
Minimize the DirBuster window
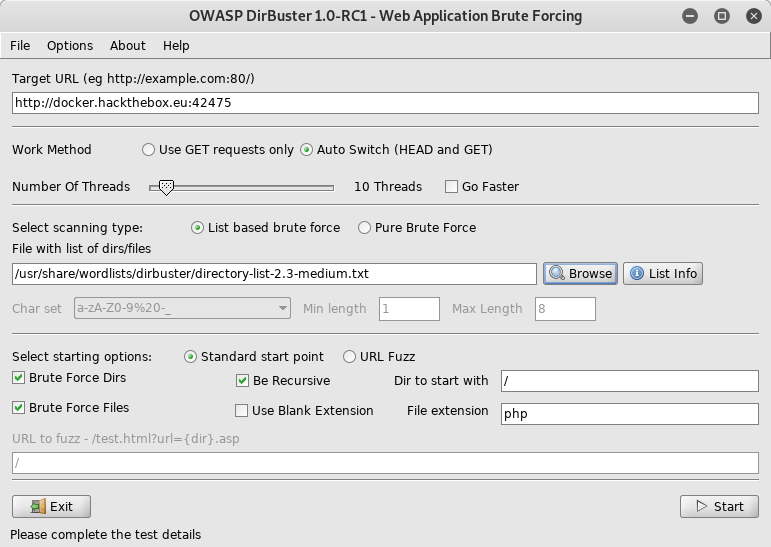690,16
